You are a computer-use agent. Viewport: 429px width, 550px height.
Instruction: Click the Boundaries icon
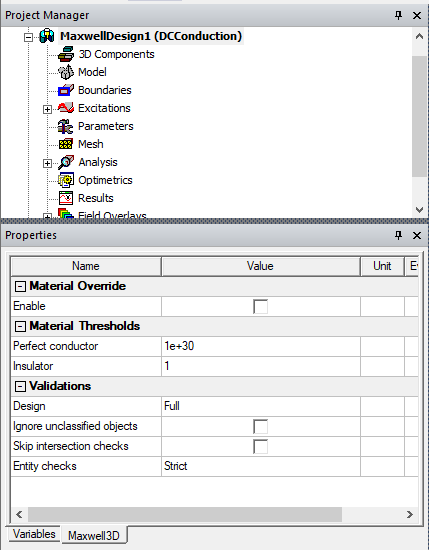(x=66, y=90)
